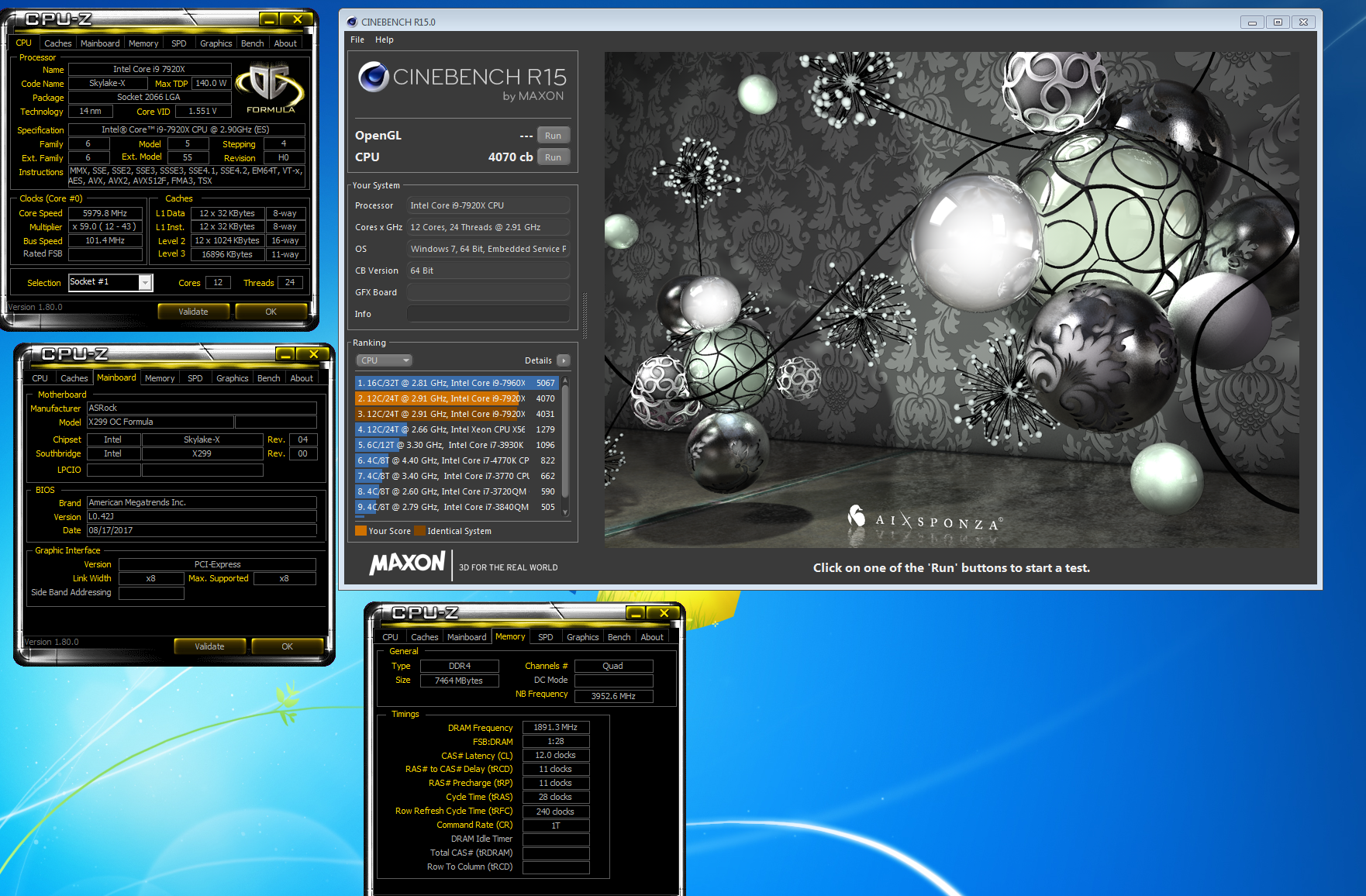Click the NB Frequency value 3952.6 MHz
The width and height of the screenshot is (1366, 896).
[x=613, y=696]
